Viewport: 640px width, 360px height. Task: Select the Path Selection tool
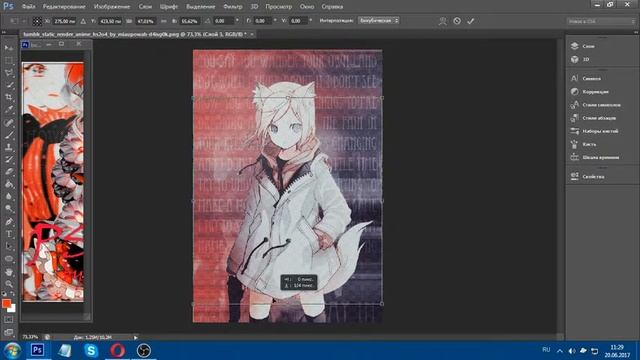pyautogui.click(x=9, y=247)
